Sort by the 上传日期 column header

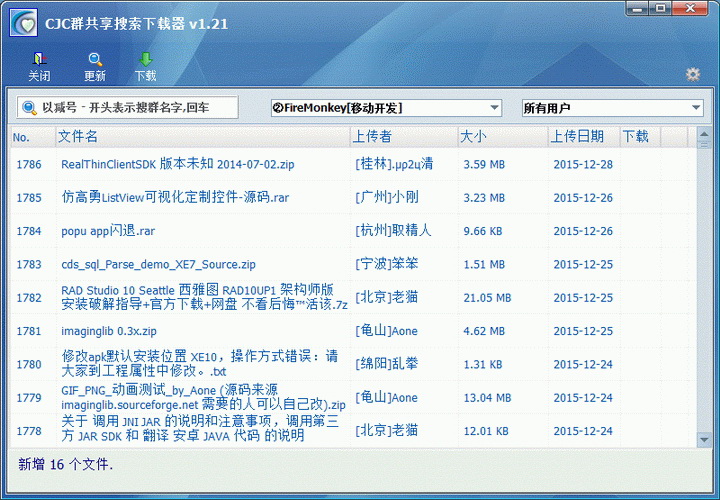[584, 137]
